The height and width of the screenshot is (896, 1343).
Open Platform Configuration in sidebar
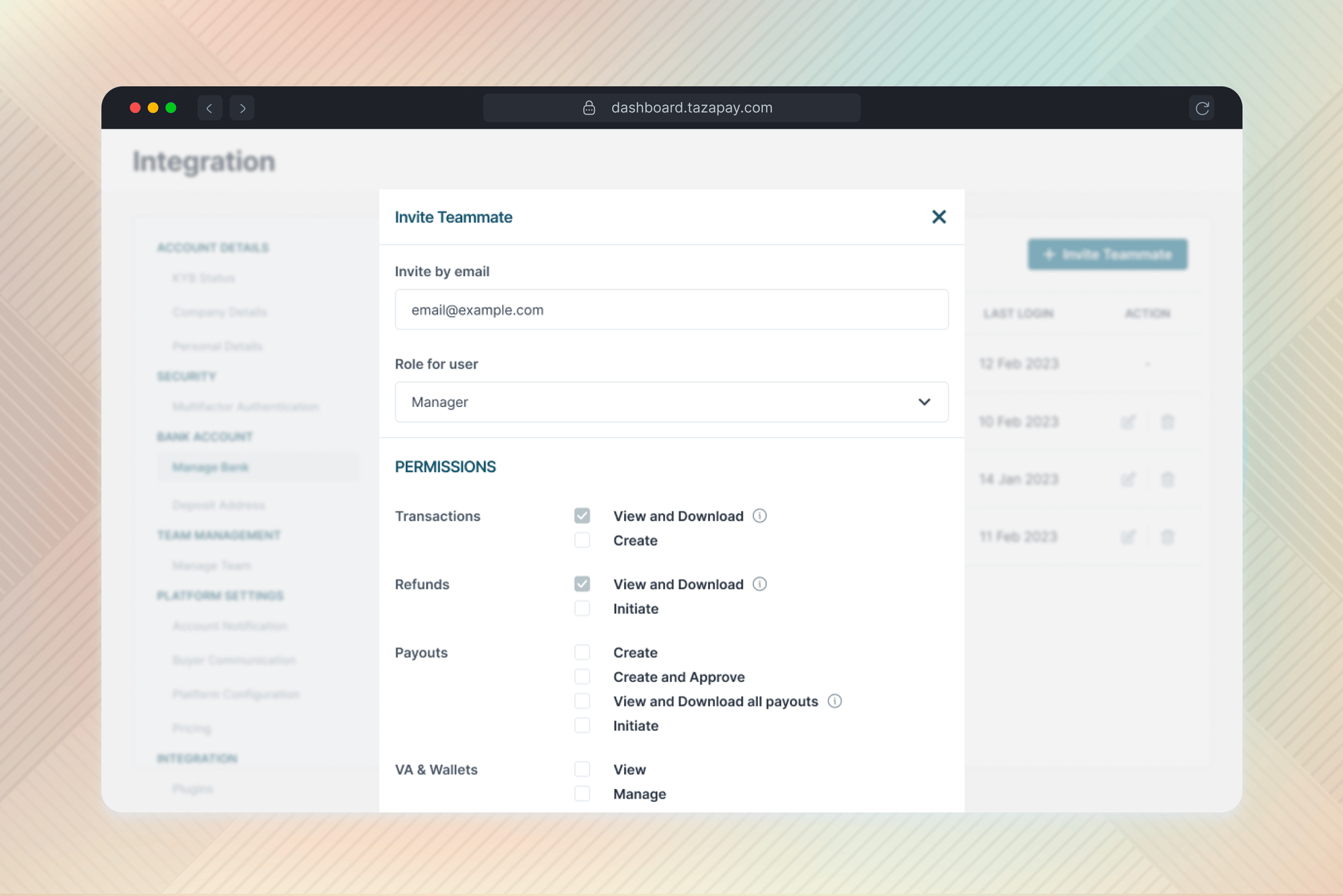coord(236,695)
